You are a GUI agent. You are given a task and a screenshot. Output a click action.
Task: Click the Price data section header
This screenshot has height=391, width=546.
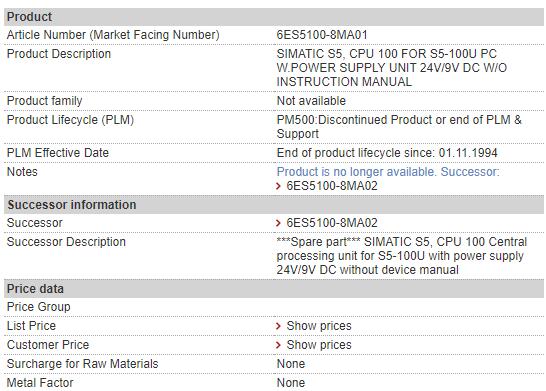coord(274,289)
